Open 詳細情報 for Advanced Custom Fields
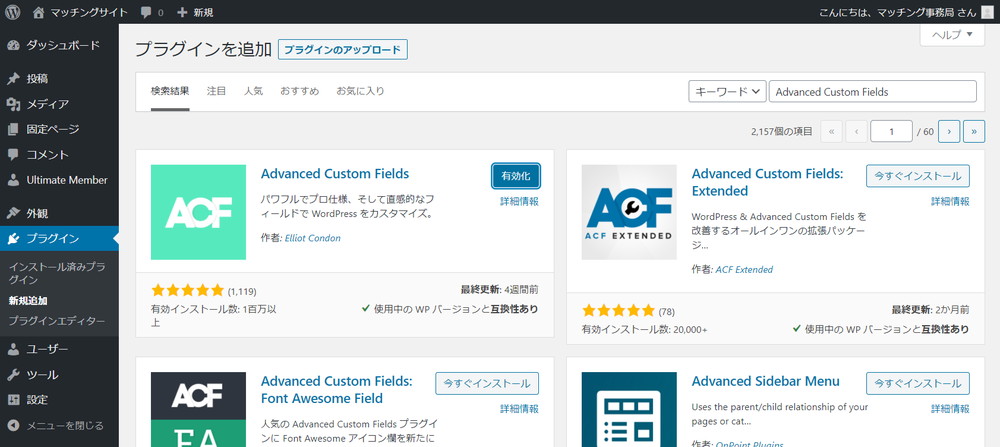The height and width of the screenshot is (447, 1000). (x=519, y=202)
